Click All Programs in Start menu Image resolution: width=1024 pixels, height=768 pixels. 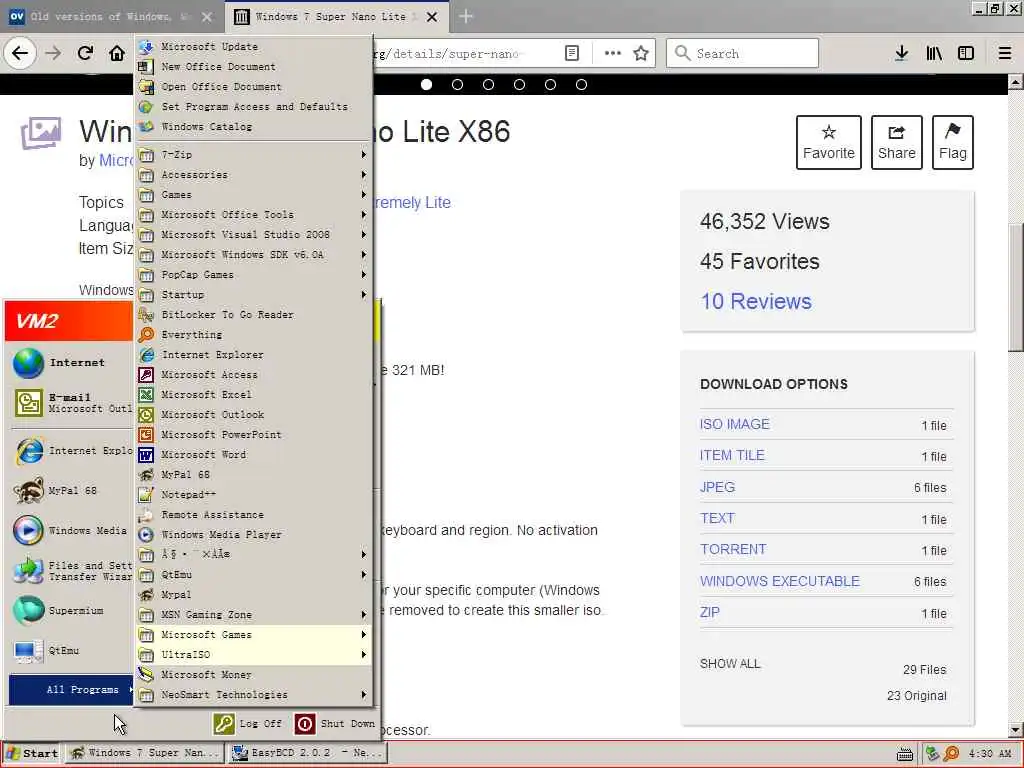pyautogui.click(x=71, y=690)
